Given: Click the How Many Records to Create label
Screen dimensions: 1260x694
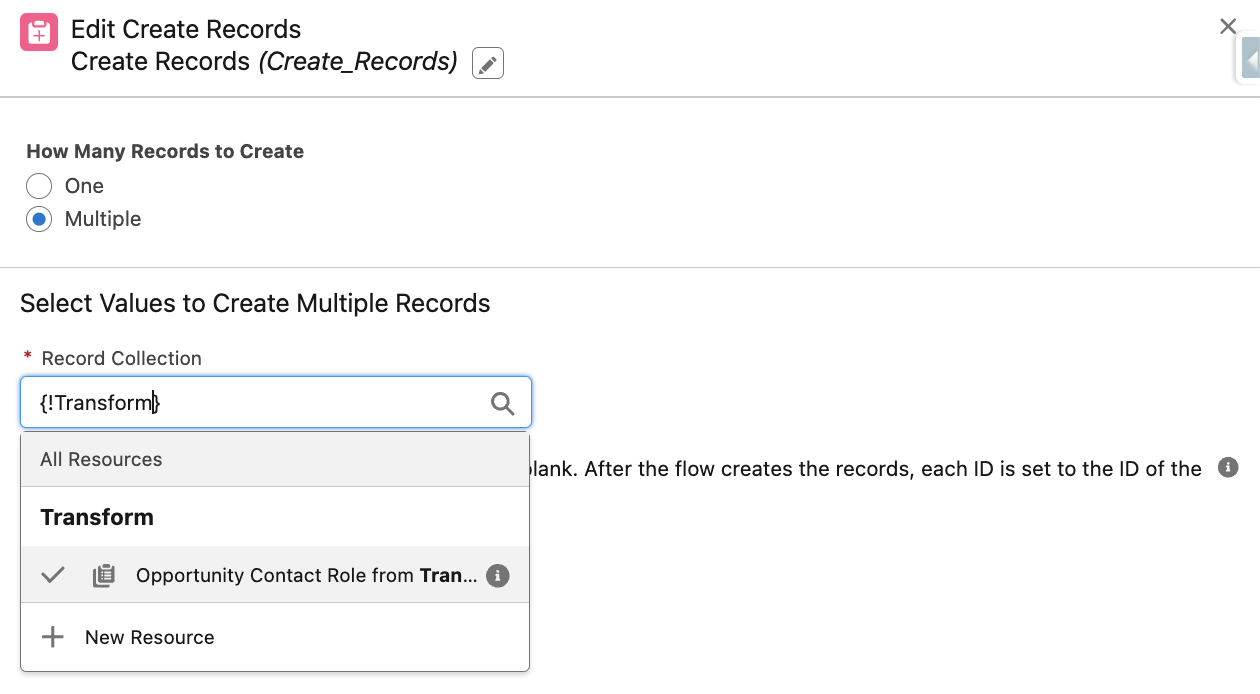Looking at the screenshot, I should (165, 152).
